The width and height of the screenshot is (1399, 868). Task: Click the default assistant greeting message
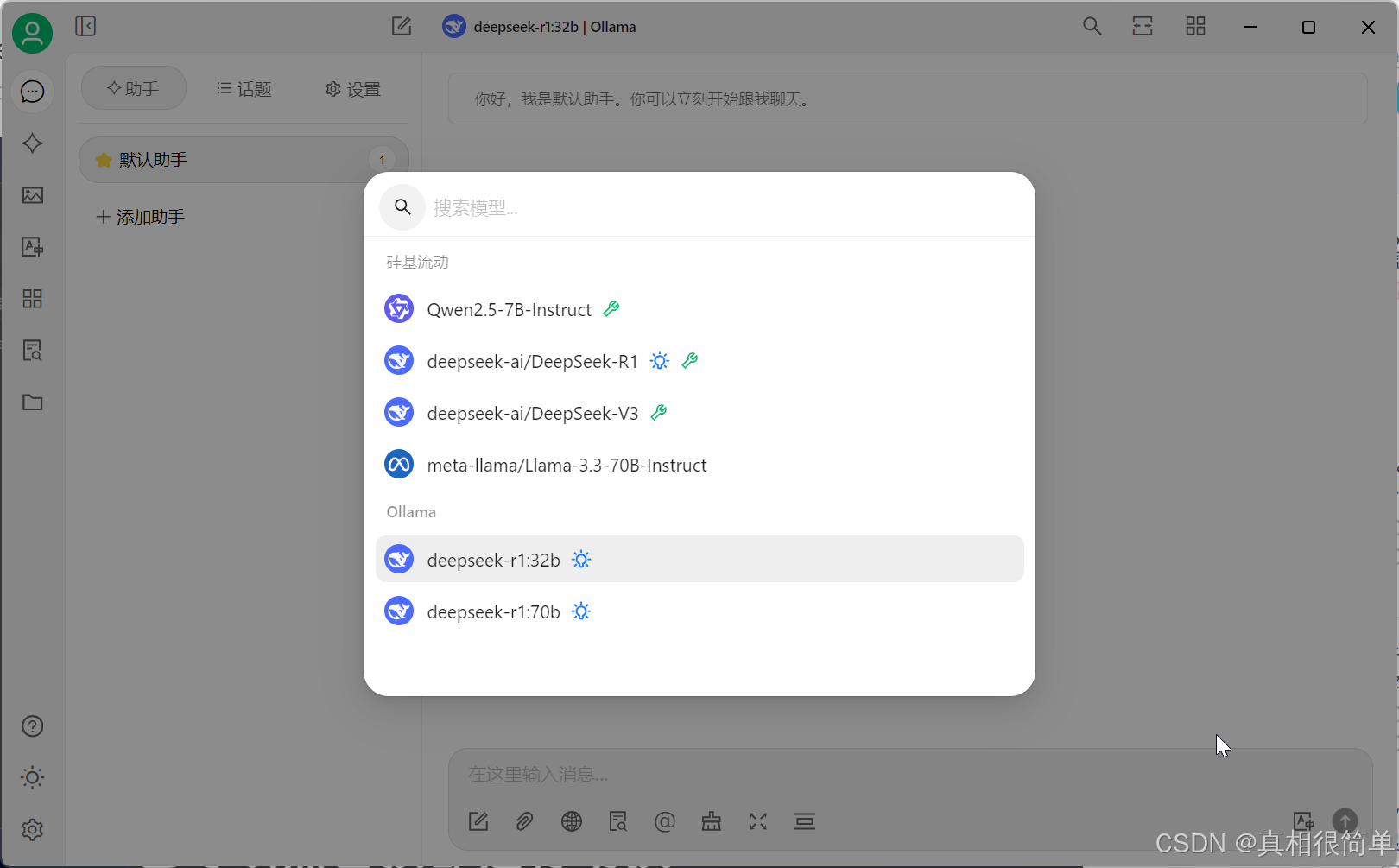[x=908, y=98]
